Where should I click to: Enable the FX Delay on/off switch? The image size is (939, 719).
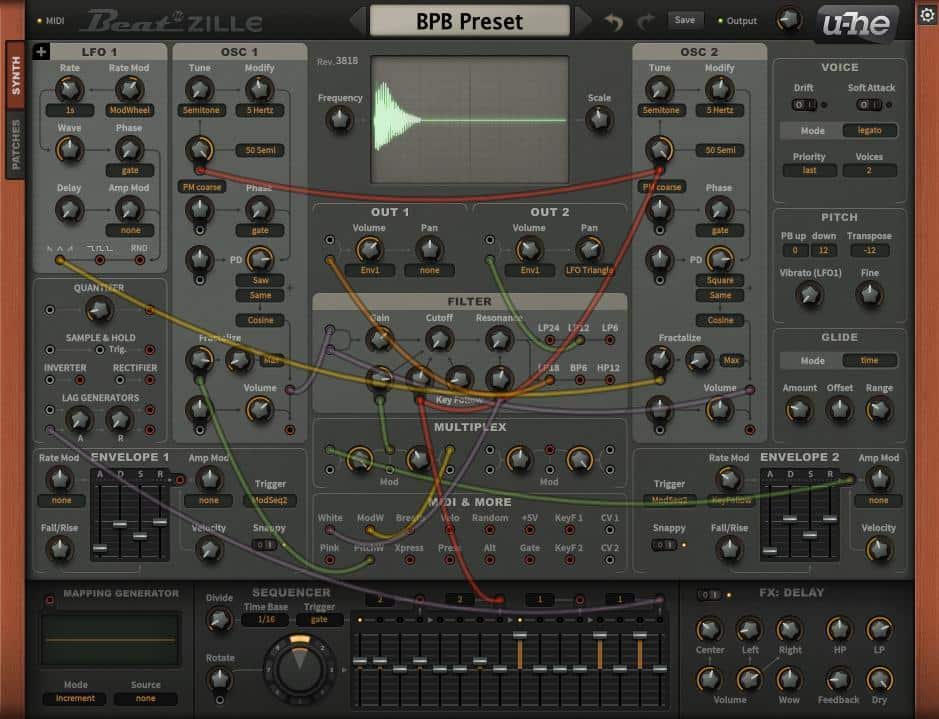[708, 595]
